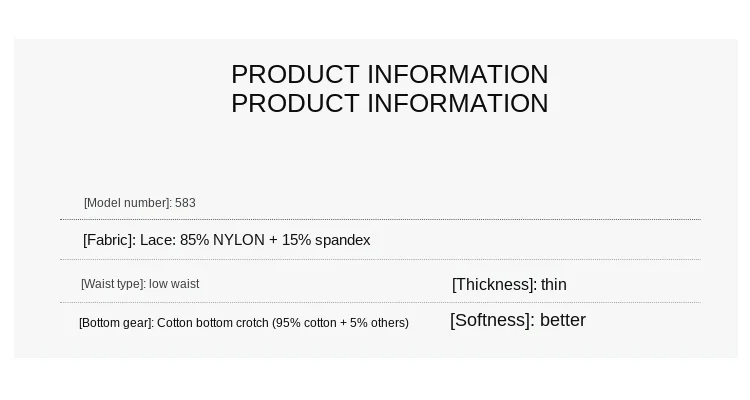Screen dimensions: 750x400
Task: Click the second PRODUCT INFORMATION heading line
Action: [389, 103]
